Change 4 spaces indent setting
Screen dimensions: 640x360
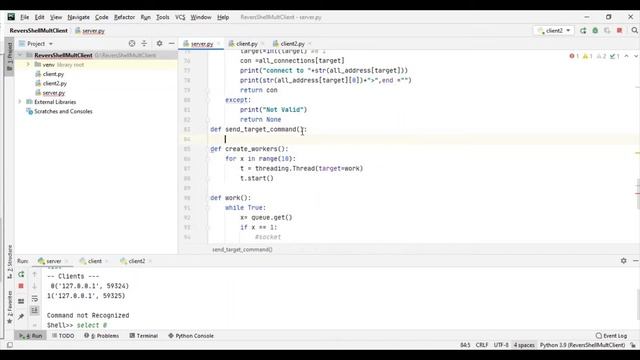524,345
